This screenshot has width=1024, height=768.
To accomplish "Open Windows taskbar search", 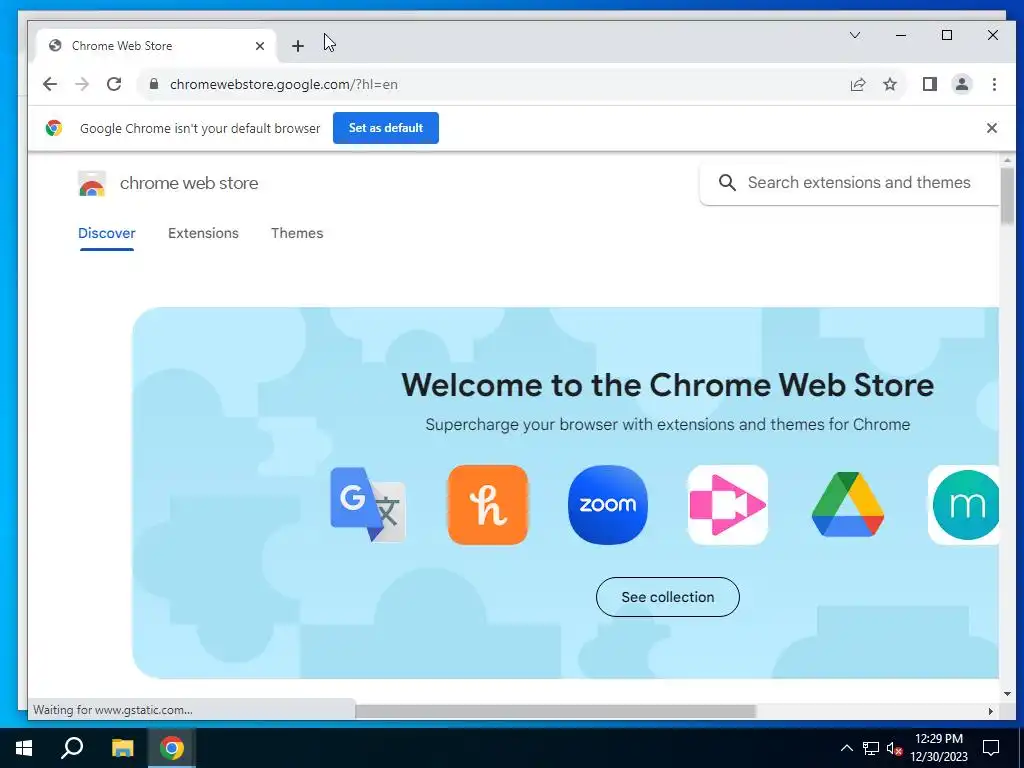I will [x=72, y=748].
